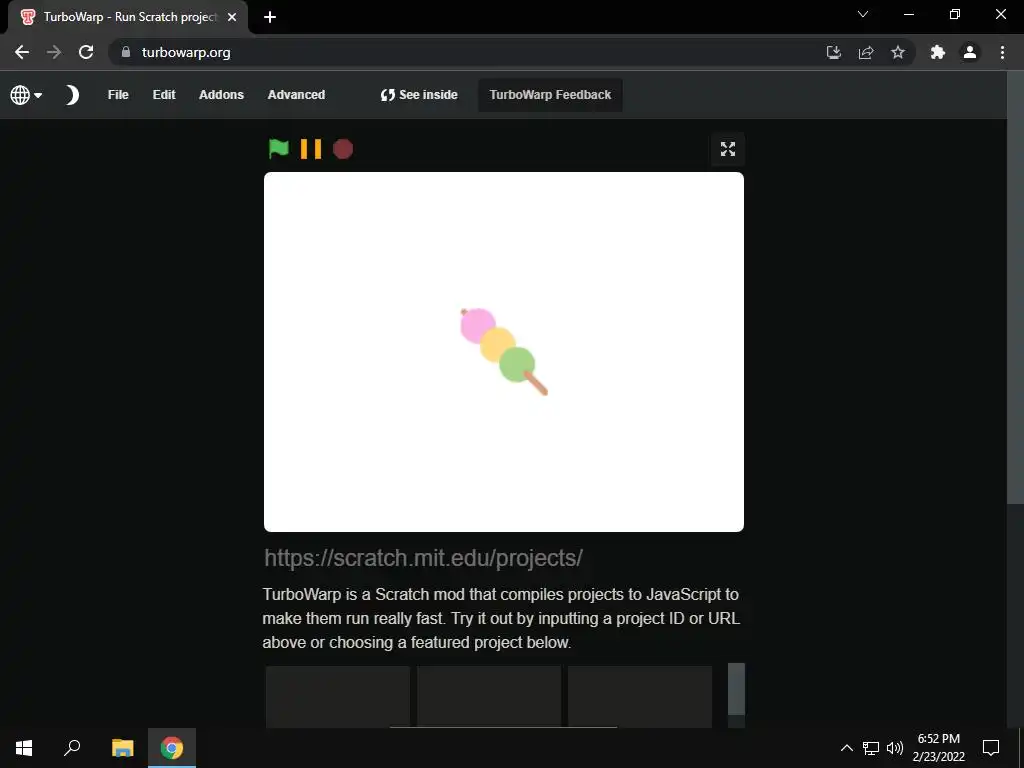Install TurboWarp app from address bar icon
Screen dimensions: 1024x768
tap(833, 52)
